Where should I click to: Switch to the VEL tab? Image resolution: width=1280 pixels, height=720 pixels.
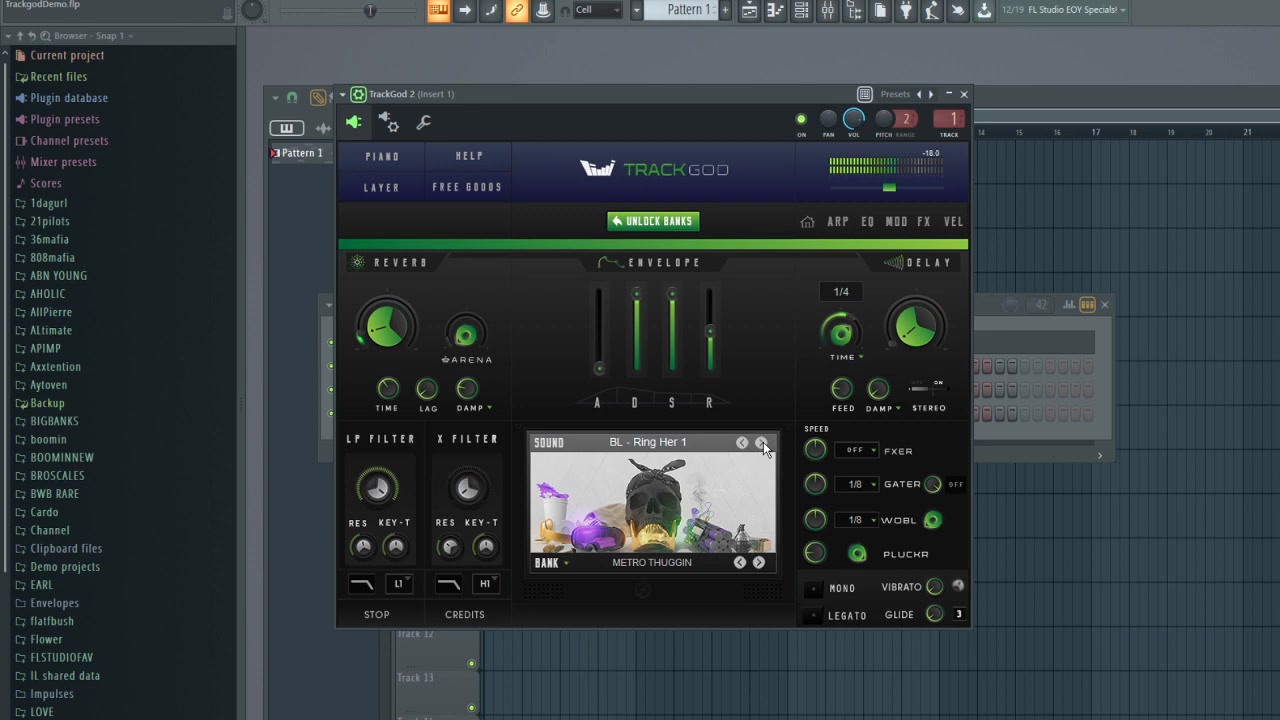[x=953, y=222]
